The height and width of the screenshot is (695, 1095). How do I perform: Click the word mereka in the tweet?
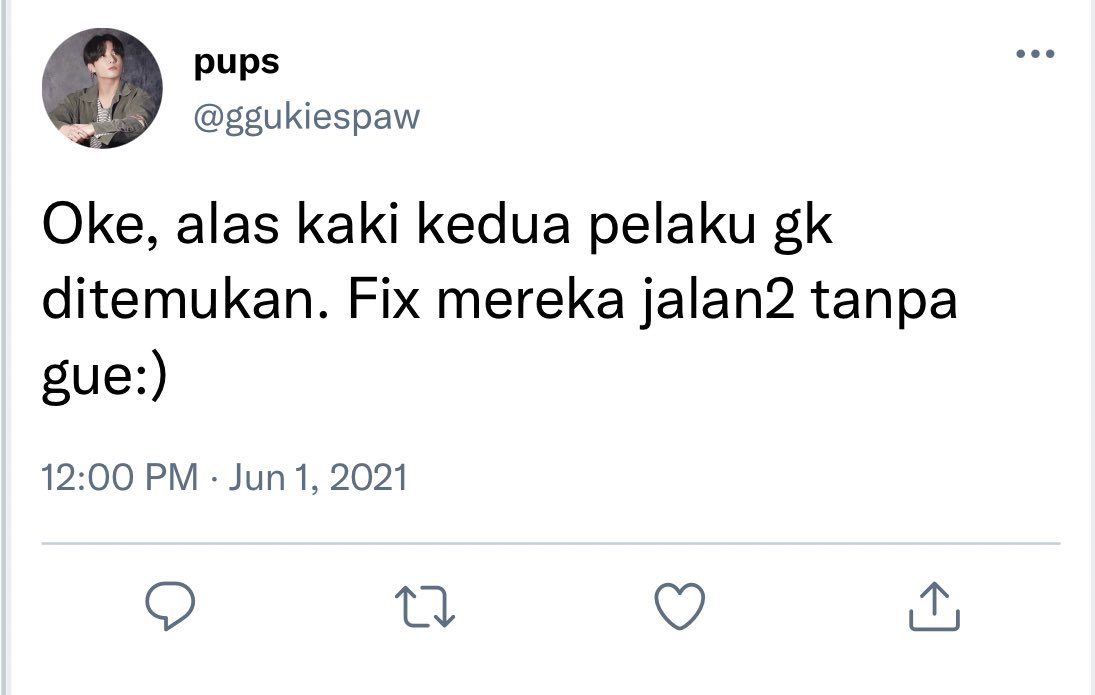(531, 300)
